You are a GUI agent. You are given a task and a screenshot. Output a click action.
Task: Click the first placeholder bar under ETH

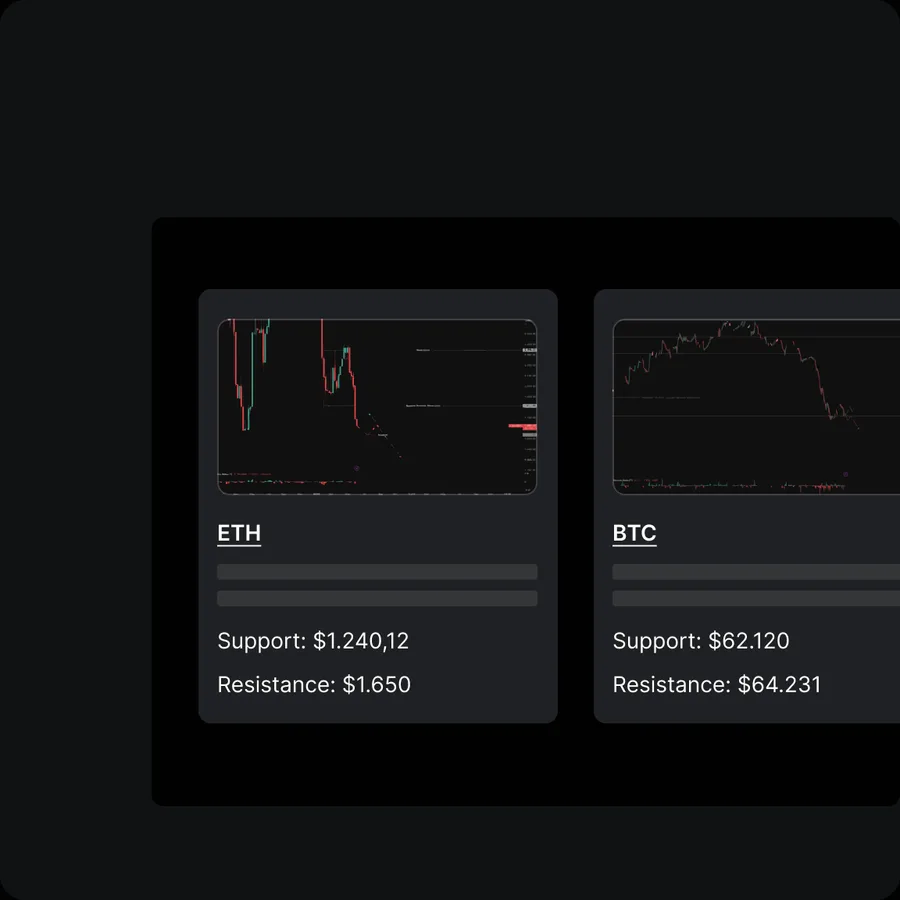(x=377, y=572)
